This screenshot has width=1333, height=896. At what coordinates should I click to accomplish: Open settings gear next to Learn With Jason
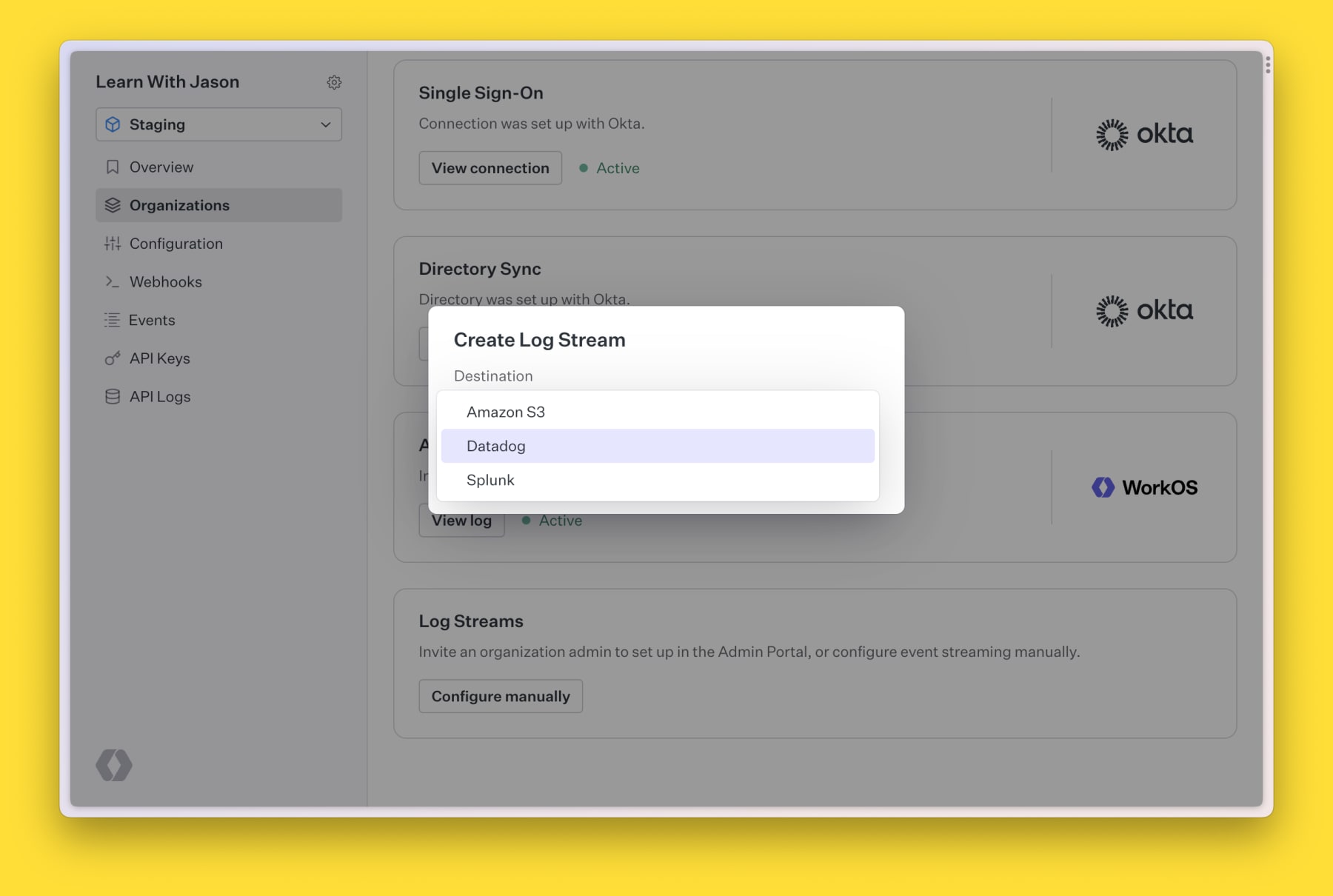click(334, 82)
